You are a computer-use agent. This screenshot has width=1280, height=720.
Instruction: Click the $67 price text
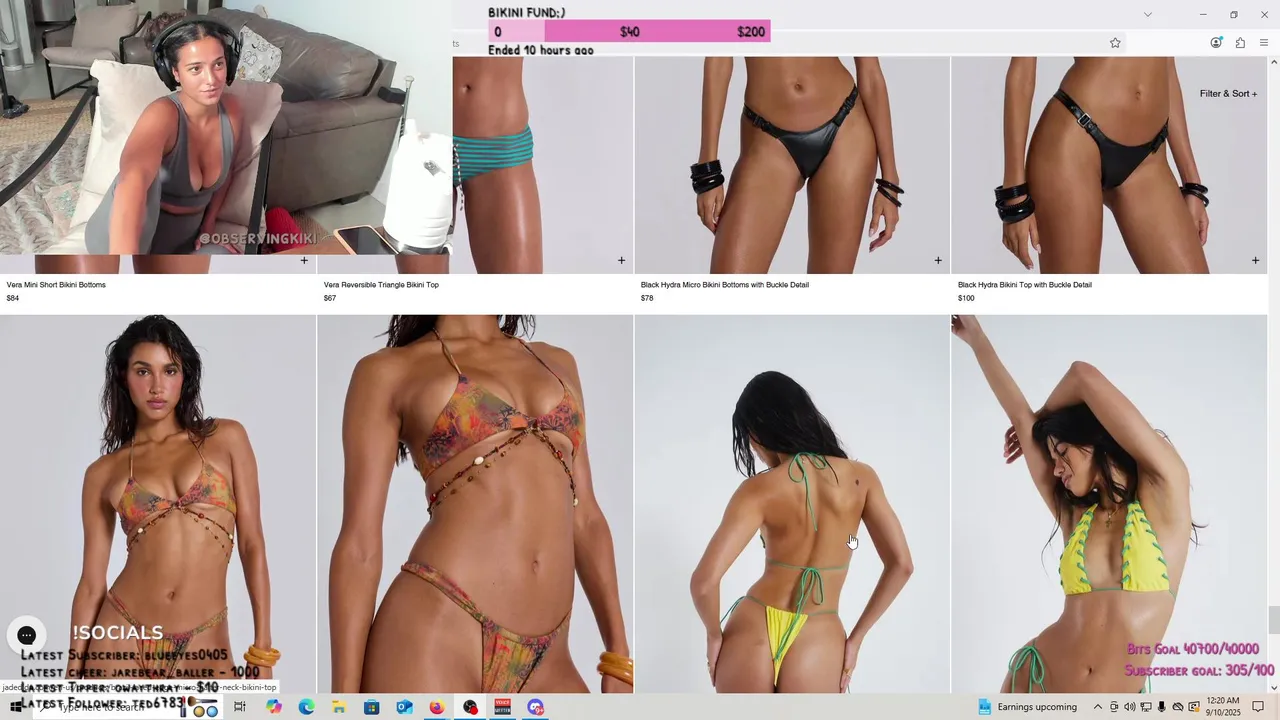pos(330,298)
